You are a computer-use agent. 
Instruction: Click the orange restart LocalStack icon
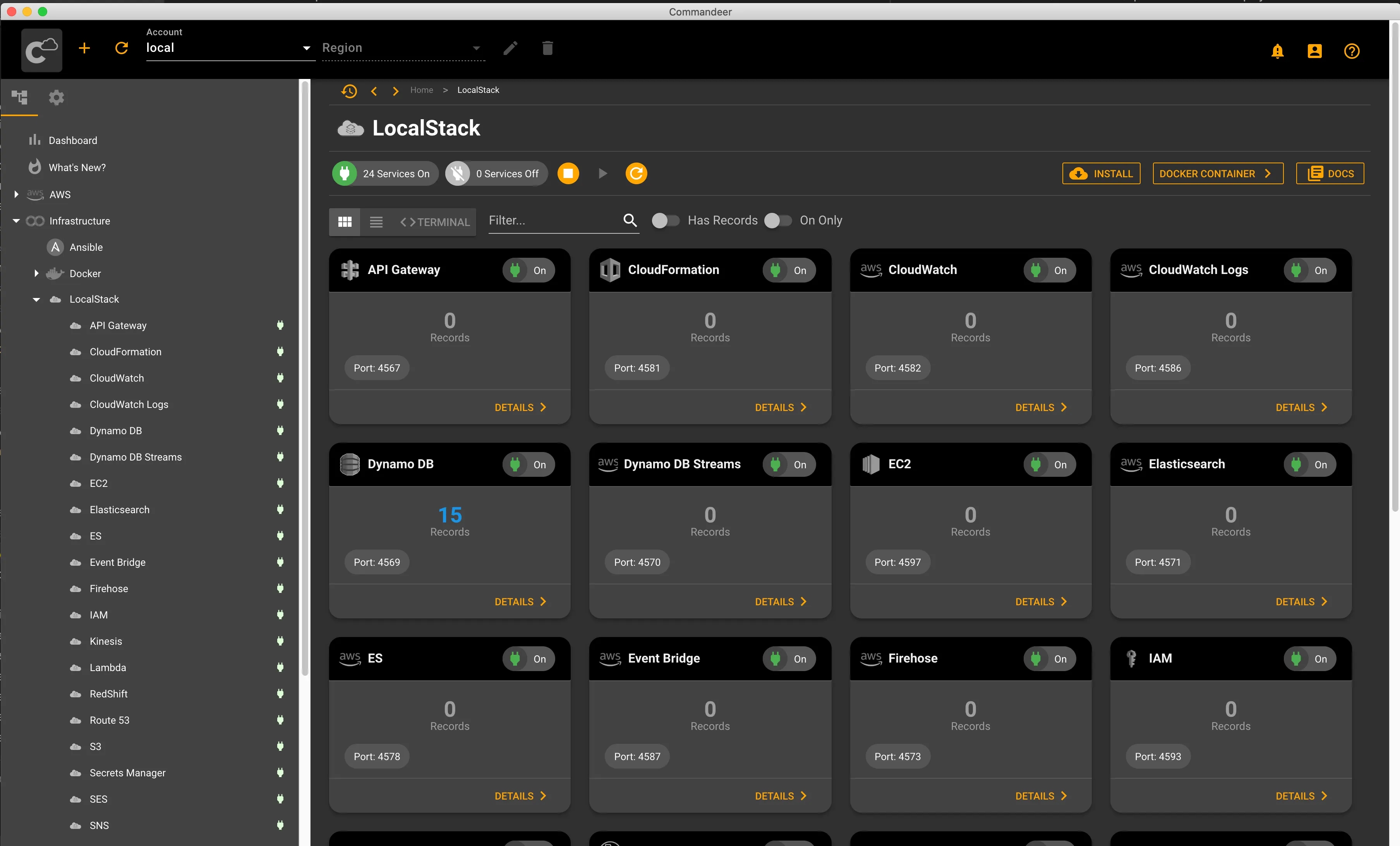point(636,173)
